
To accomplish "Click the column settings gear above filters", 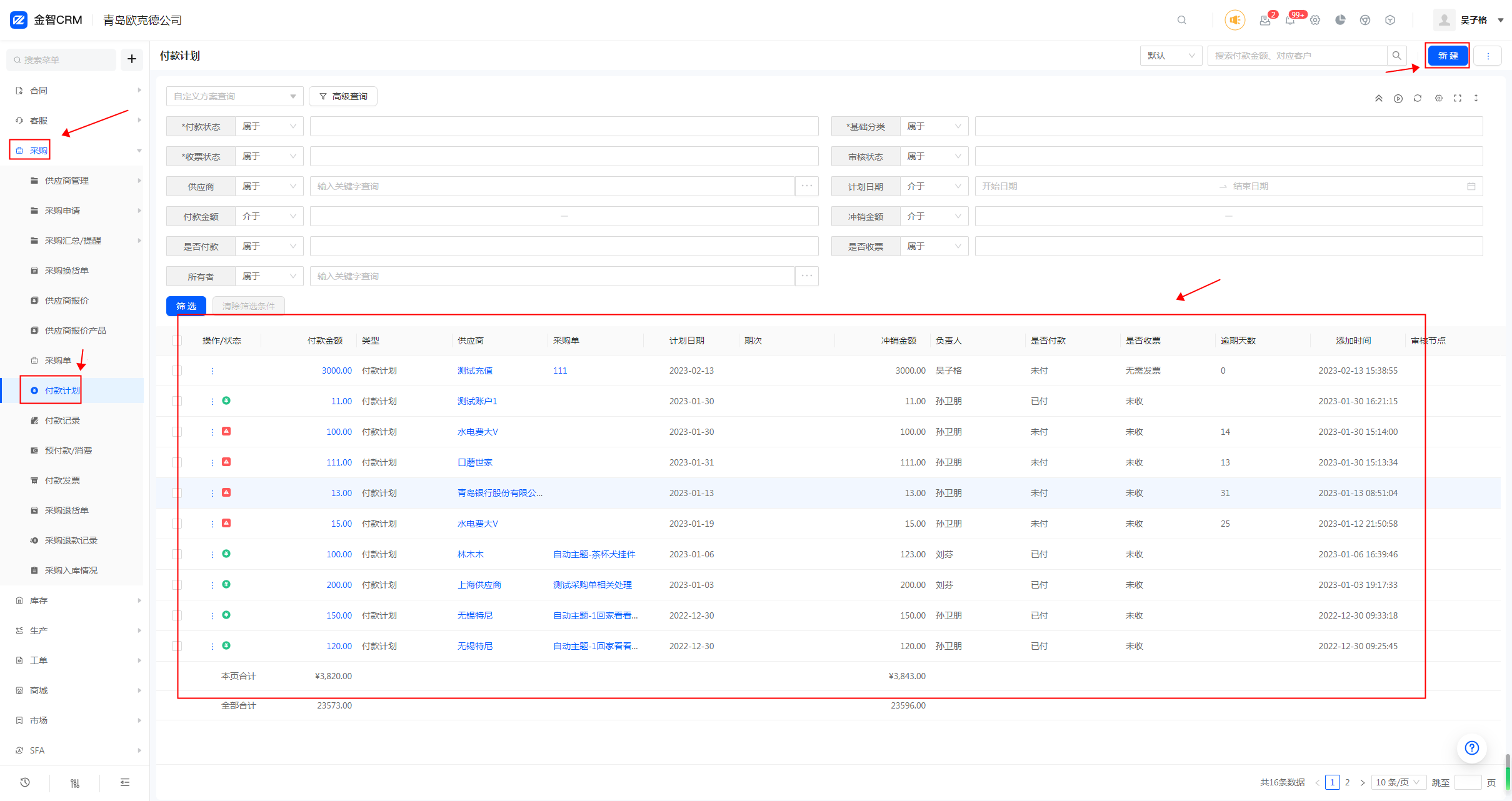I will tap(1438, 98).
